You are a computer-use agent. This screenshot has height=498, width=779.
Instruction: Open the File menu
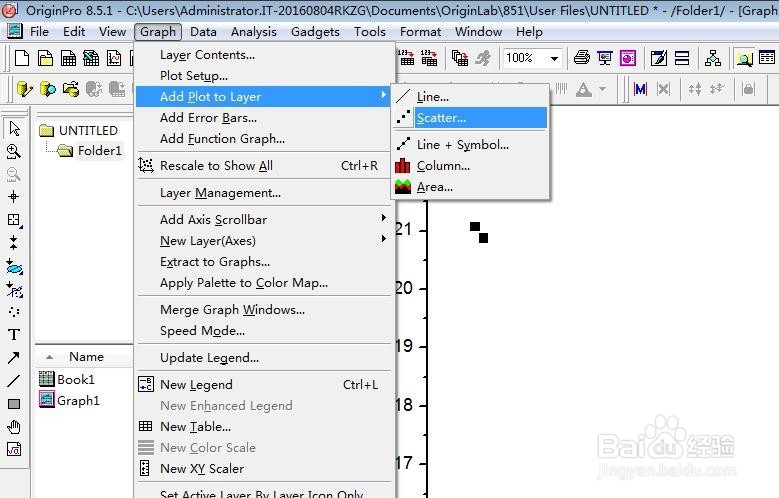tap(39, 32)
